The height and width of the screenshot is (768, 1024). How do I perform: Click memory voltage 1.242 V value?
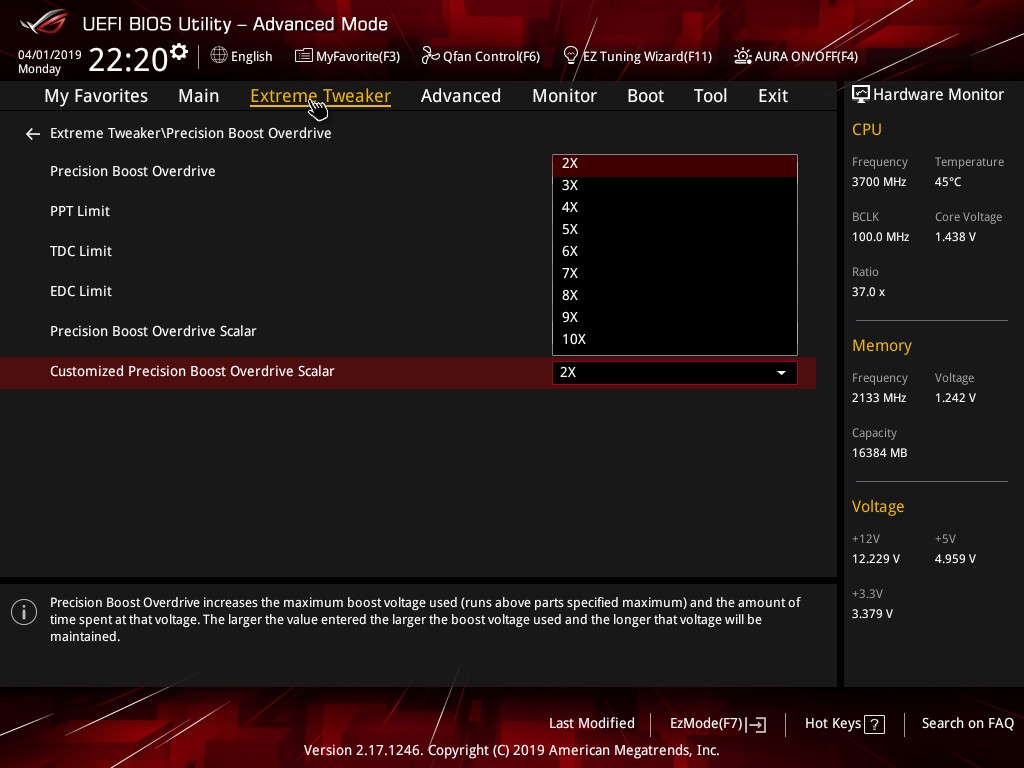[x=955, y=398]
